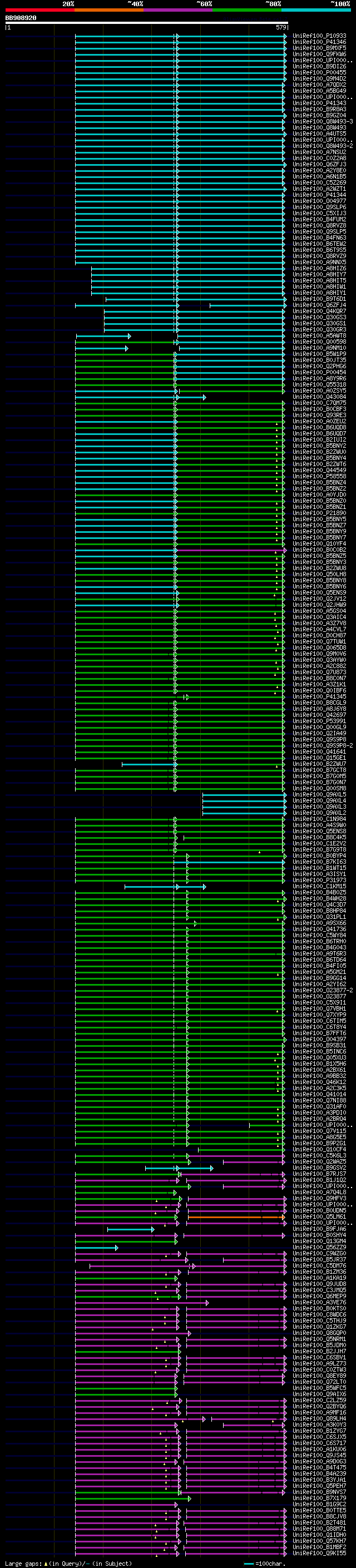Image resolution: width=356 pixels, height=1568 pixels.
Task: Open hit UniRef100_B9MXF5
Action: coord(319,48)
